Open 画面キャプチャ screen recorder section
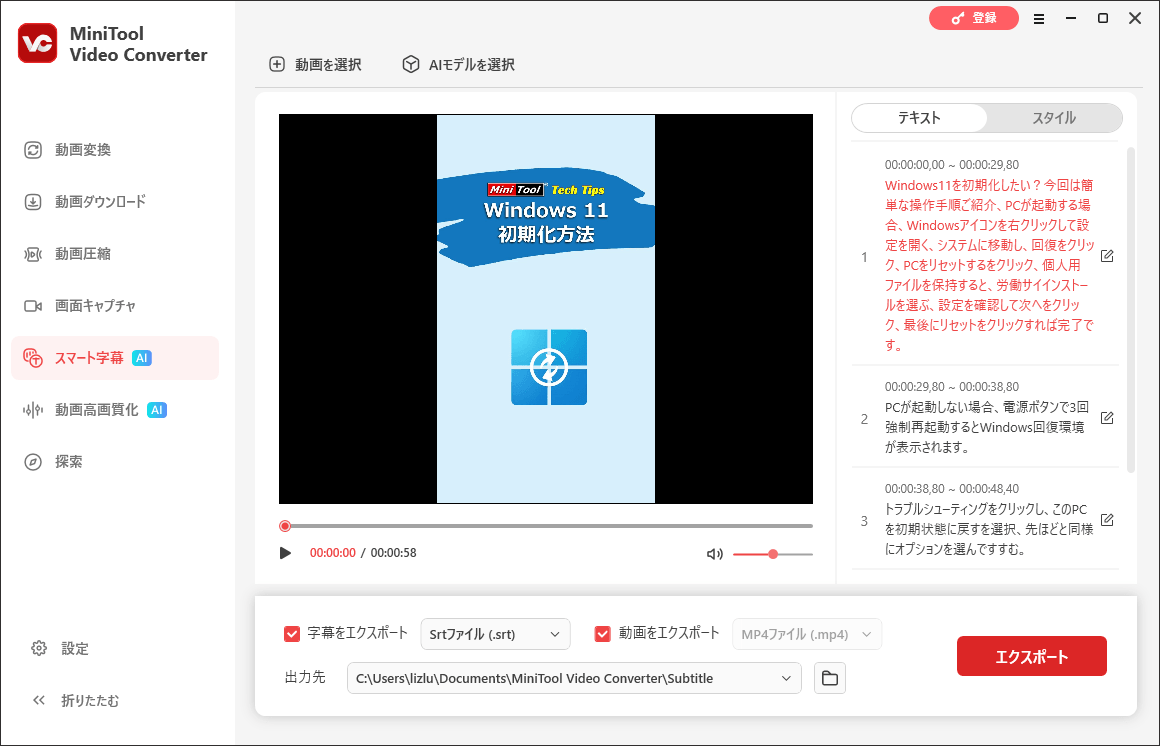The height and width of the screenshot is (746, 1160). pyautogui.click(x=115, y=306)
